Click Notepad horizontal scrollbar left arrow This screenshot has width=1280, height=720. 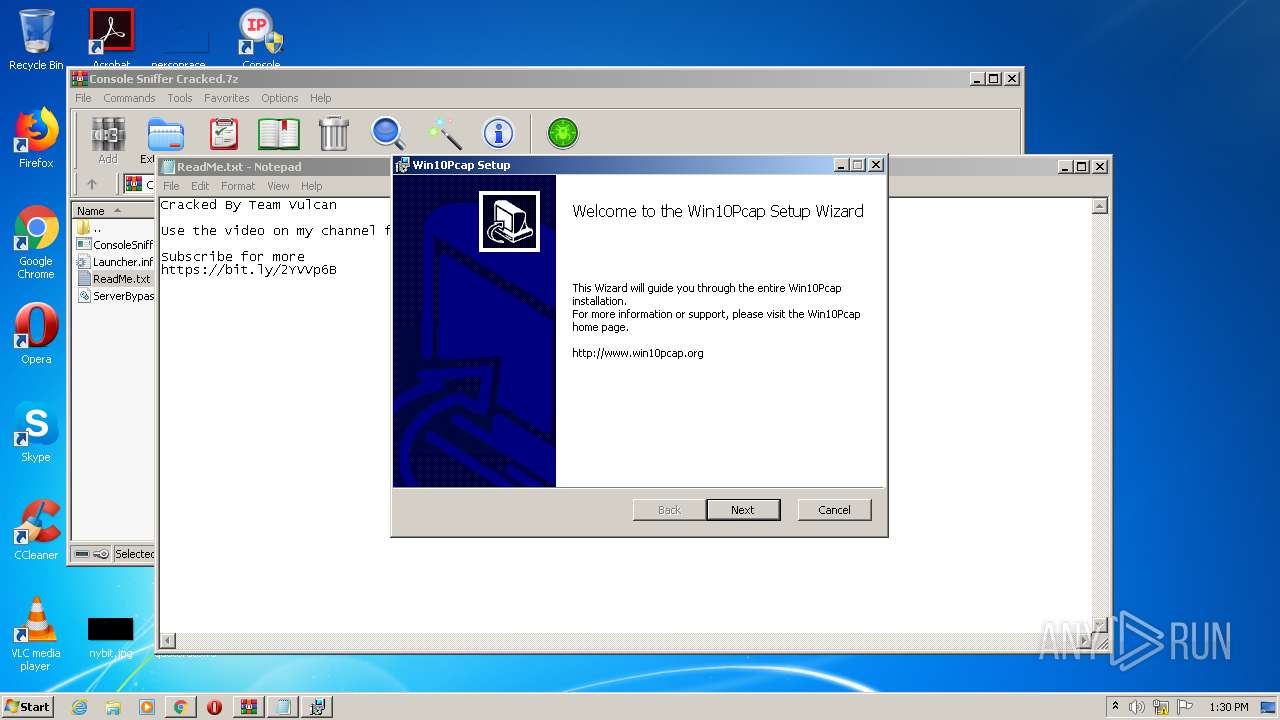(x=168, y=640)
